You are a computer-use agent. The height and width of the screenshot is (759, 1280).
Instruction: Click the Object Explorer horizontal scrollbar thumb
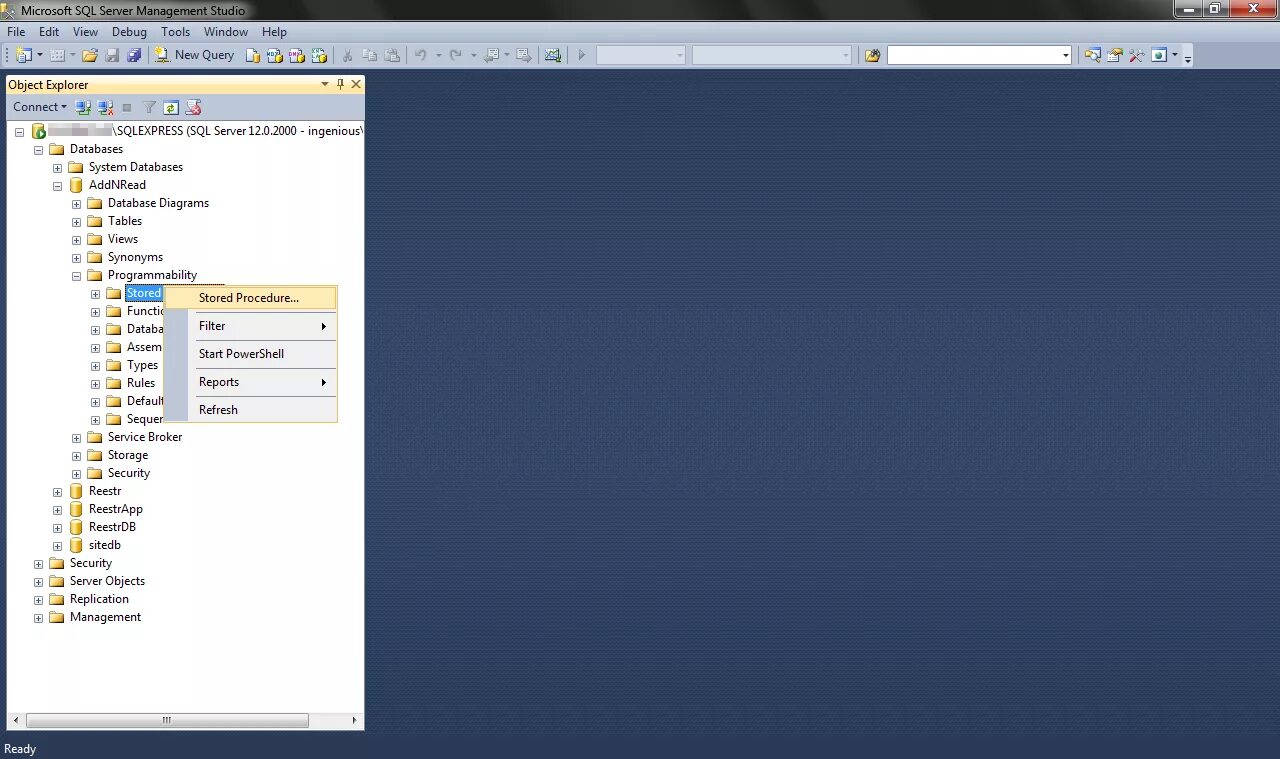[167, 720]
